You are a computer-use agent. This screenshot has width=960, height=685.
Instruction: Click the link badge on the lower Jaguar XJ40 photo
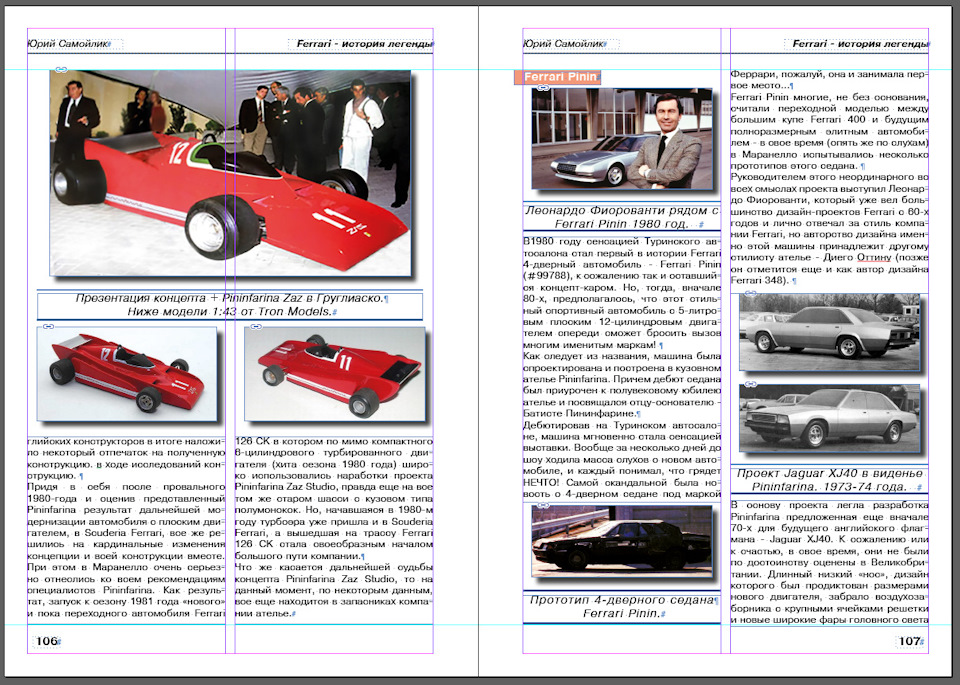point(751,384)
